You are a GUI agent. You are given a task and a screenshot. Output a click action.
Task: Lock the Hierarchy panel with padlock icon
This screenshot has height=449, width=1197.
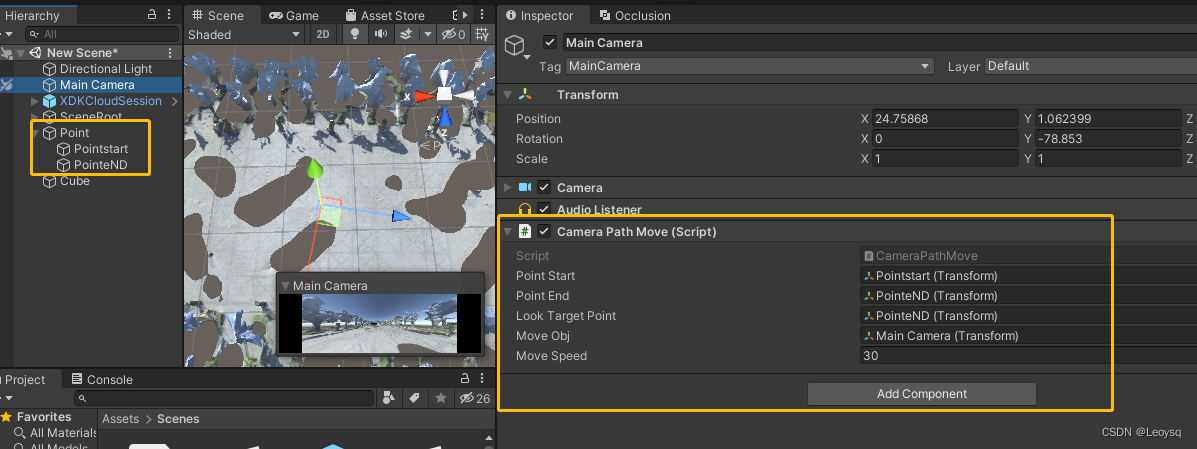point(152,15)
